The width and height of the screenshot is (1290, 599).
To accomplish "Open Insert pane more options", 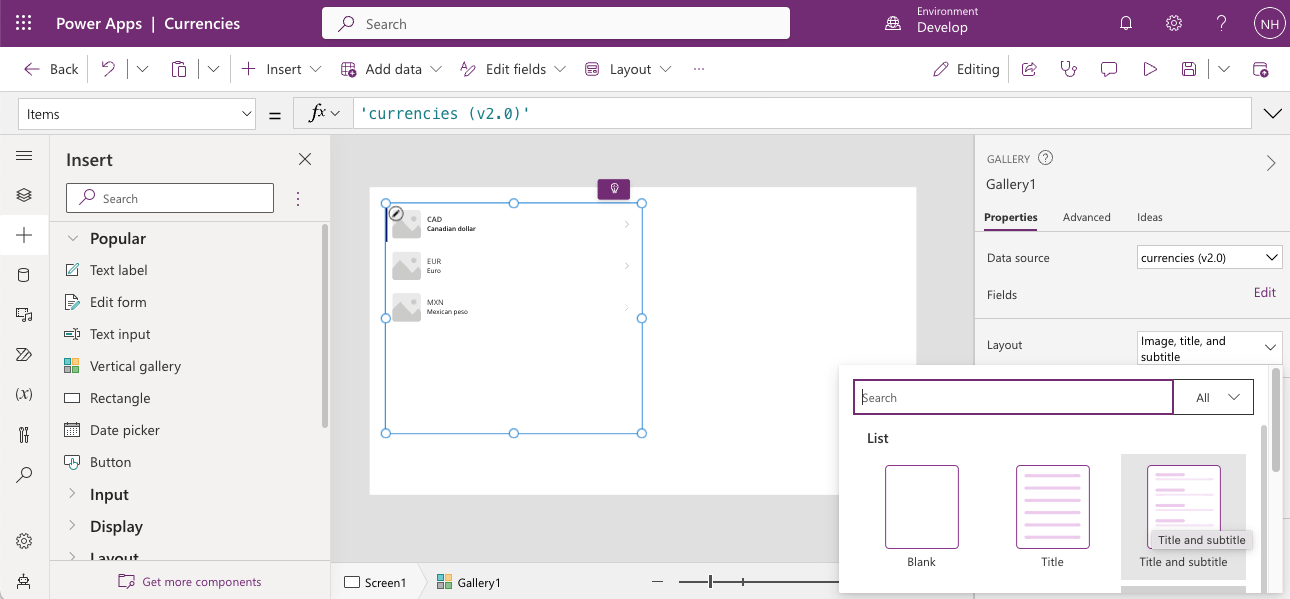I will click(297, 198).
